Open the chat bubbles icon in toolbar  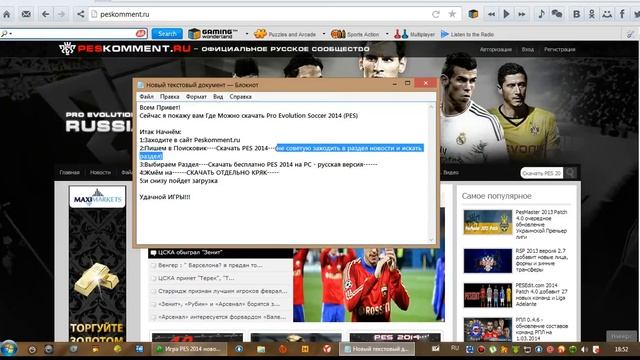pos(557,14)
